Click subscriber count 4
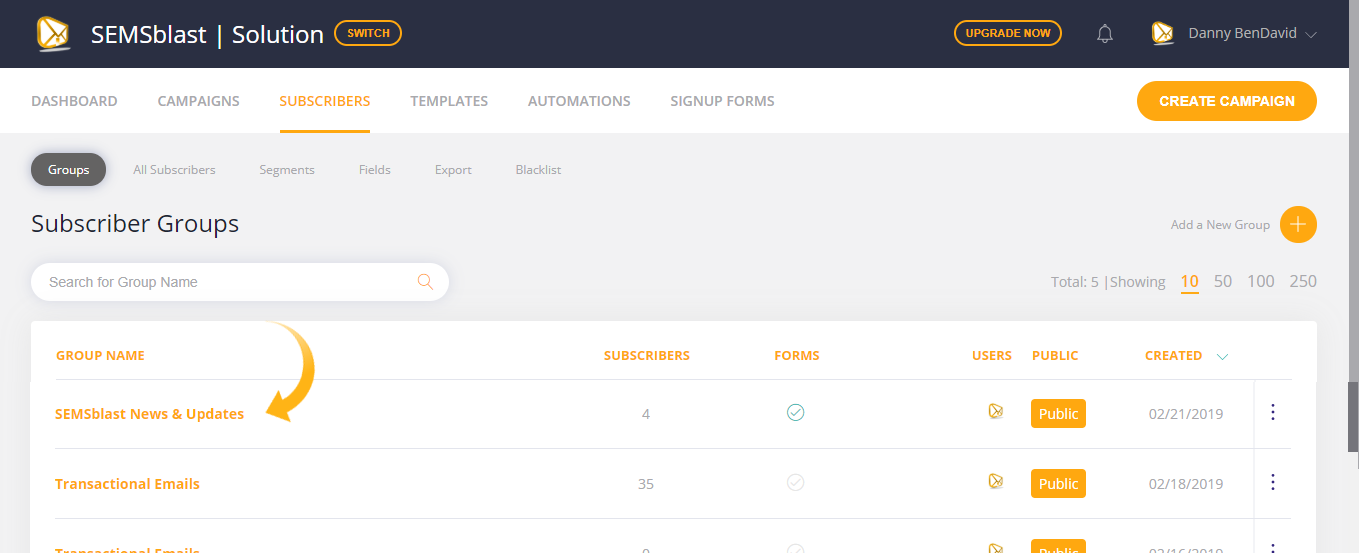Viewport: 1359px width, 553px height. pos(646,414)
